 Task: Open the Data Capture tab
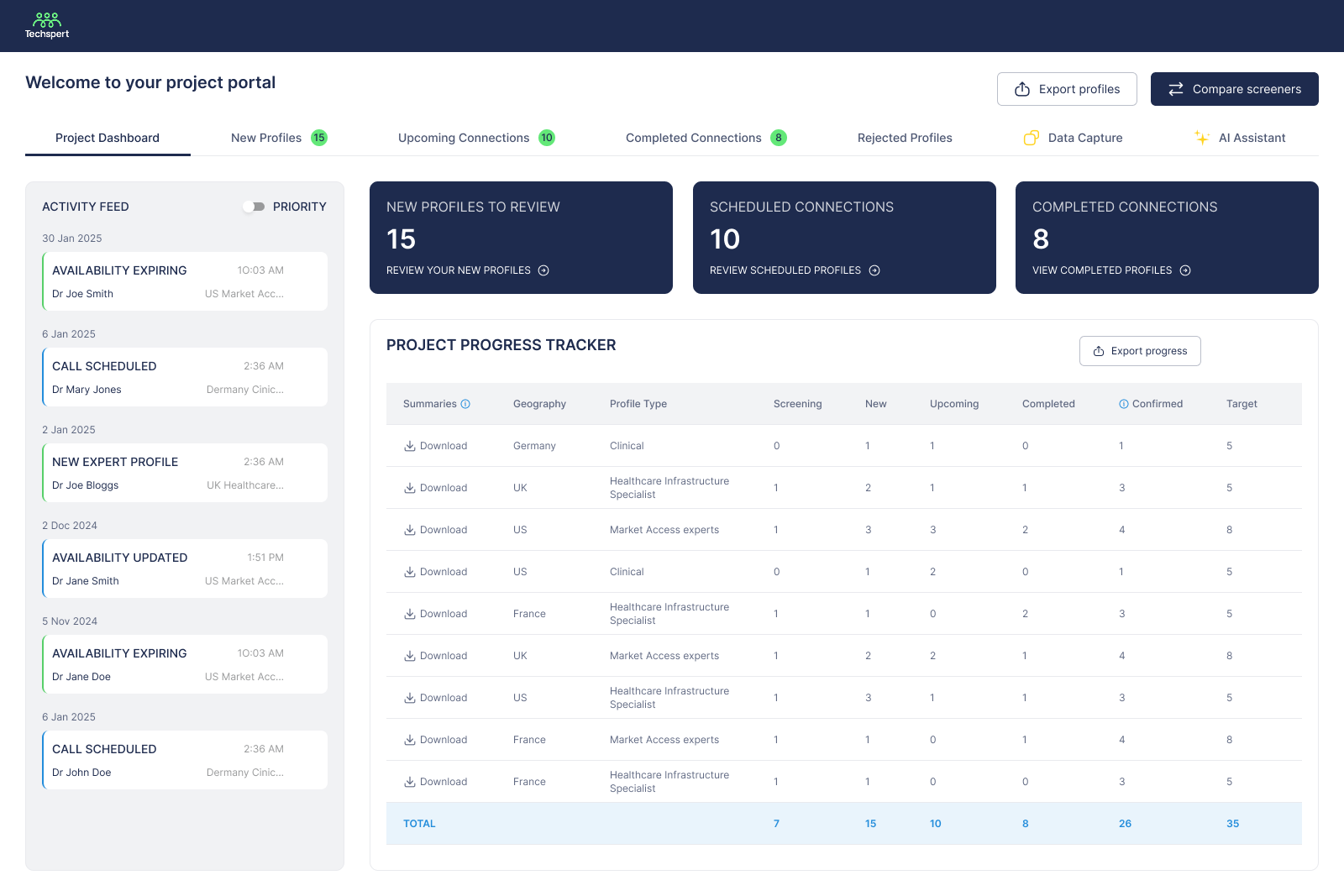[1073, 138]
